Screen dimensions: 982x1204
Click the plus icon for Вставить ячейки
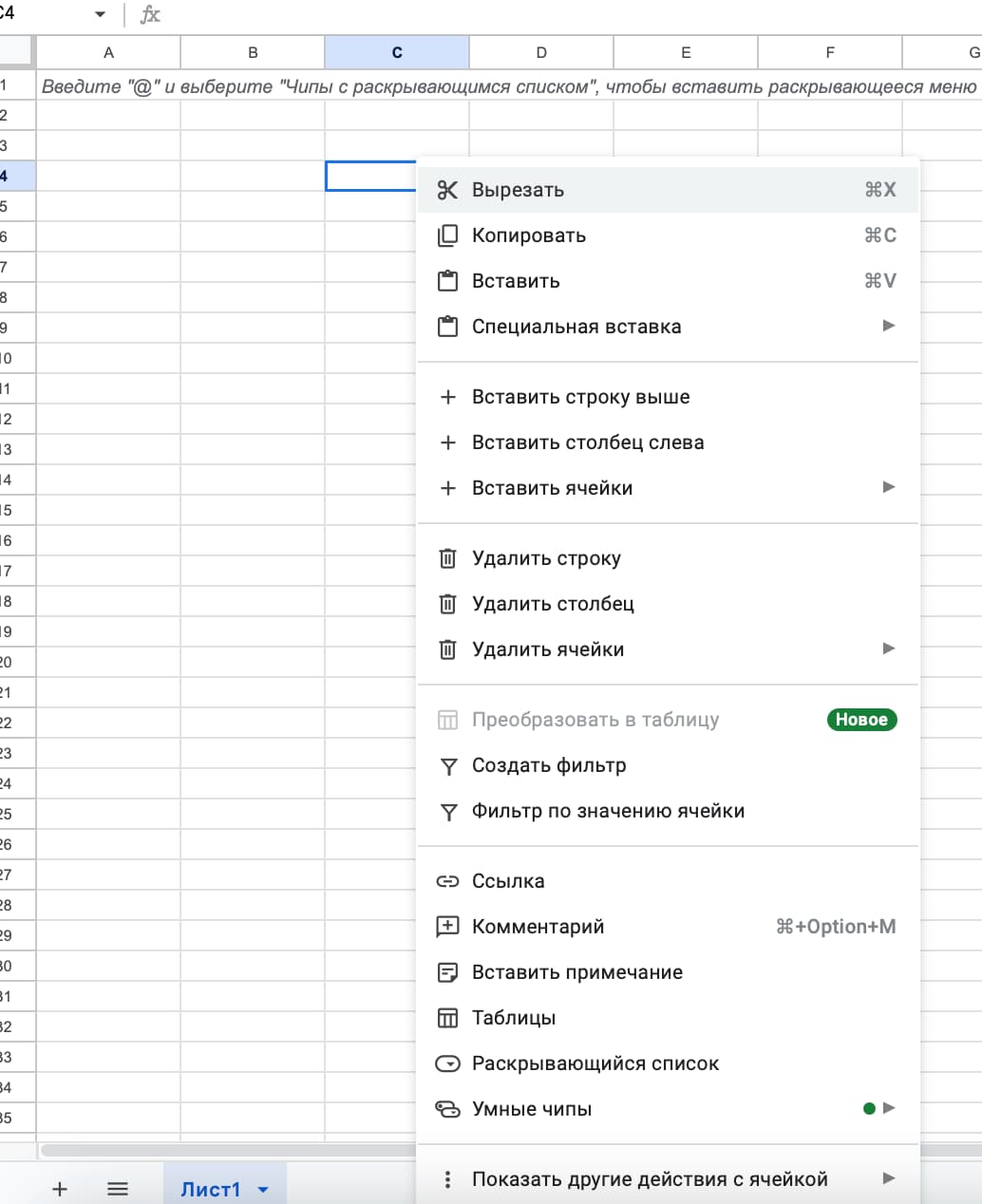click(x=447, y=488)
